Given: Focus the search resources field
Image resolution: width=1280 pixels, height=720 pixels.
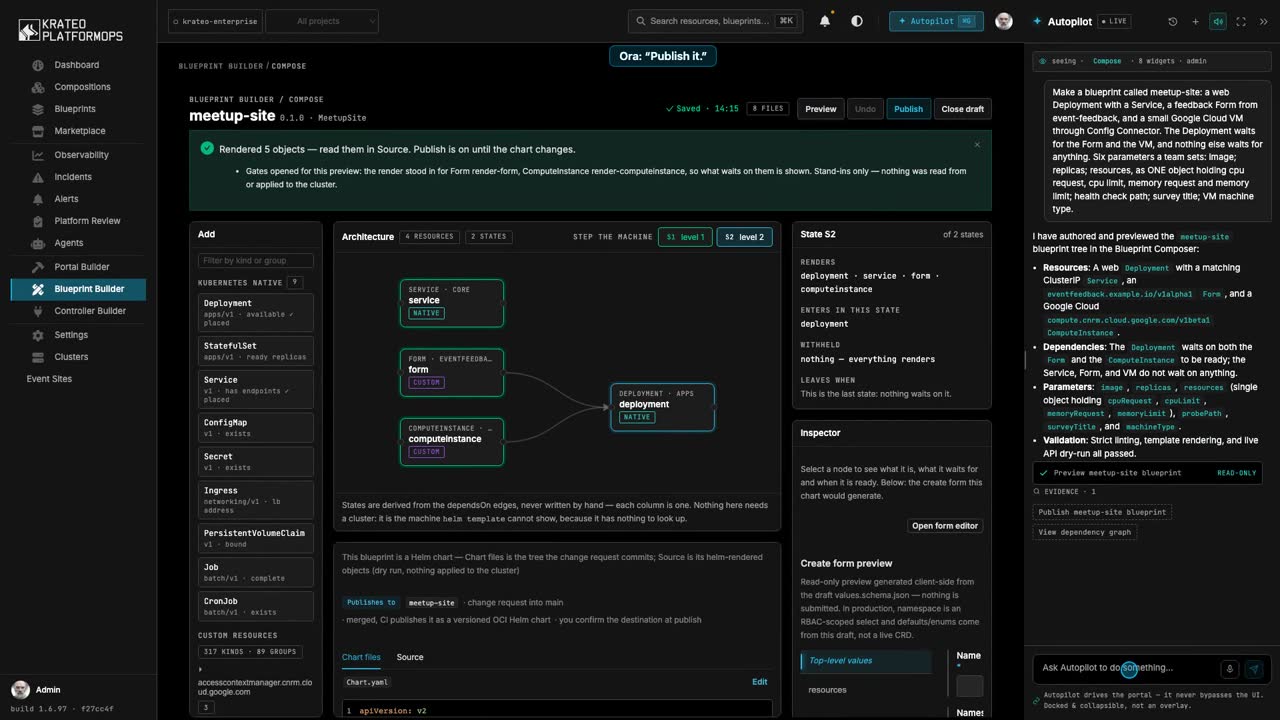Looking at the screenshot, I should point(714,21).
